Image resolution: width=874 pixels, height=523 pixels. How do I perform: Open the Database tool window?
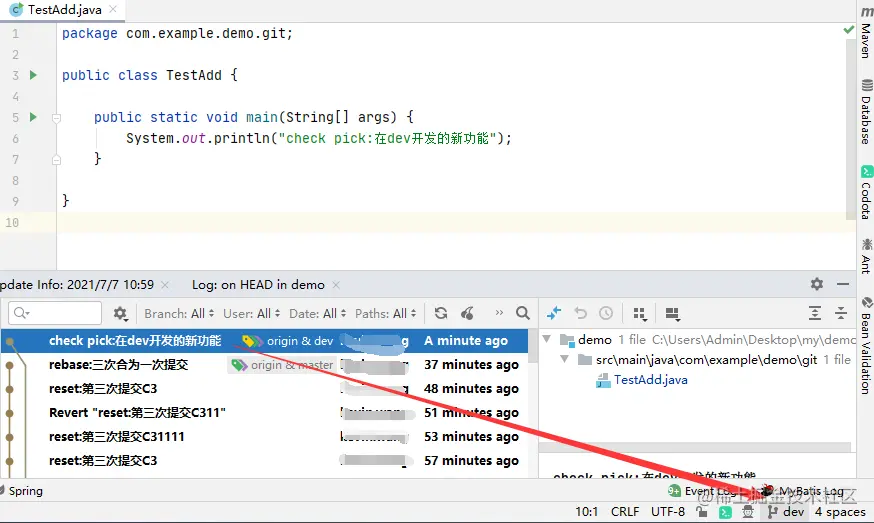tap(866, 112)
